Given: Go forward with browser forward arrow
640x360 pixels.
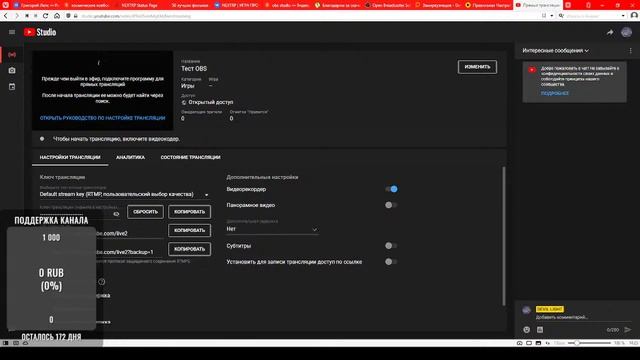Looking at the screenshot, I should pos(16,16).
